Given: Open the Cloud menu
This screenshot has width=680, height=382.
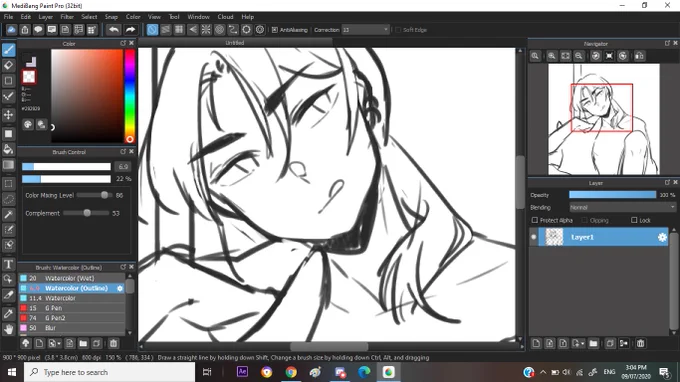Looking at the screenshot, I should 225,17.
